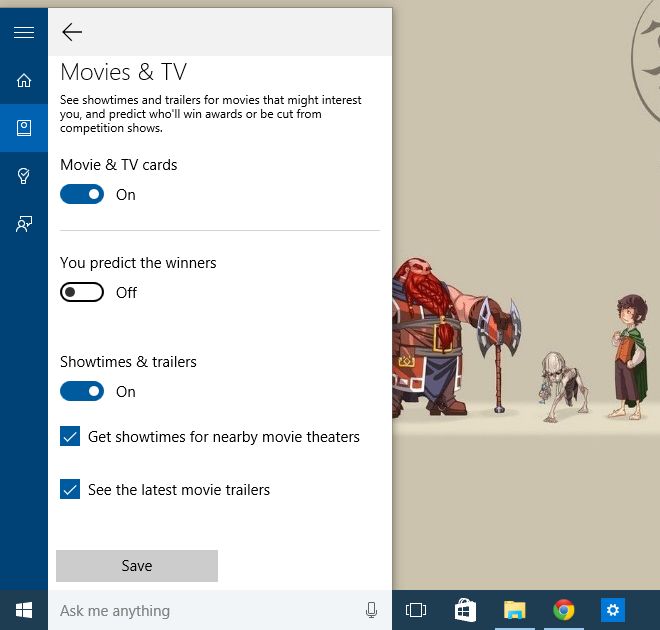Click the You predict the winners label

click(x=138, y=263)
